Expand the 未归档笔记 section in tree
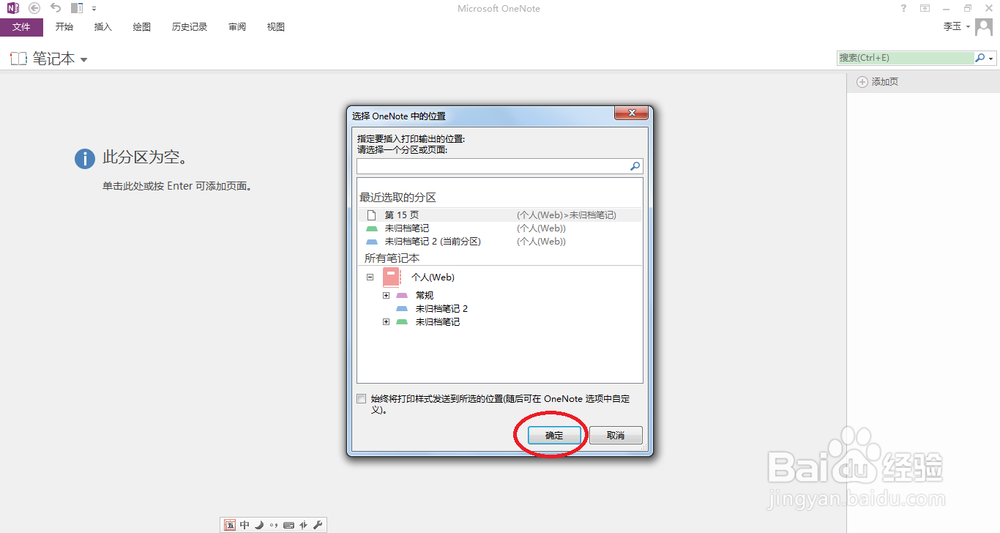Viewport: 1000px width, 533px height. coord(386,322)
